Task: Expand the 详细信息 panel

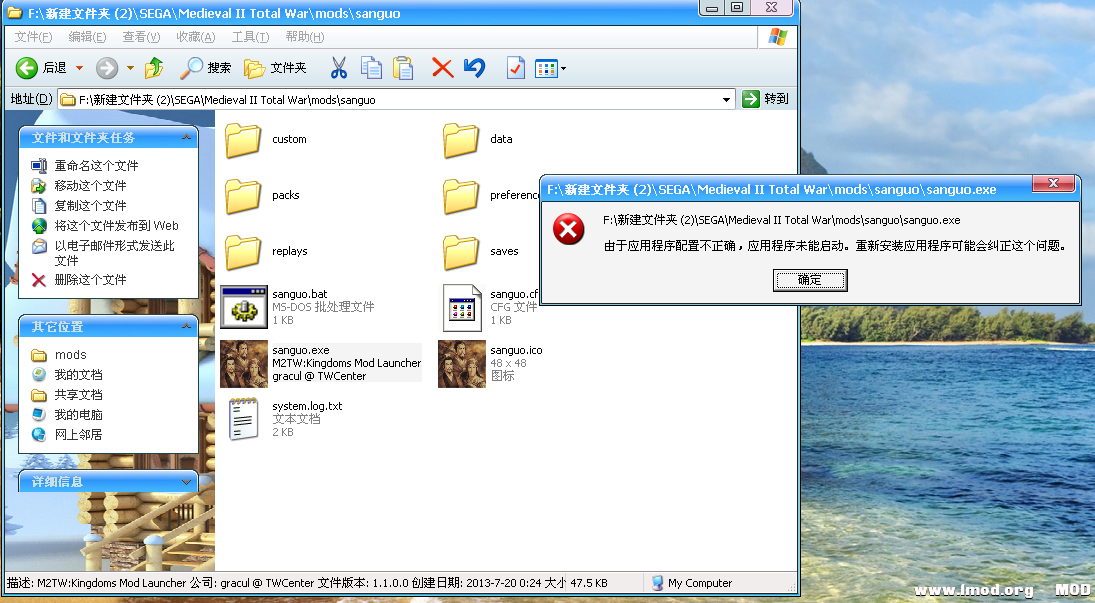Action: 185,481
